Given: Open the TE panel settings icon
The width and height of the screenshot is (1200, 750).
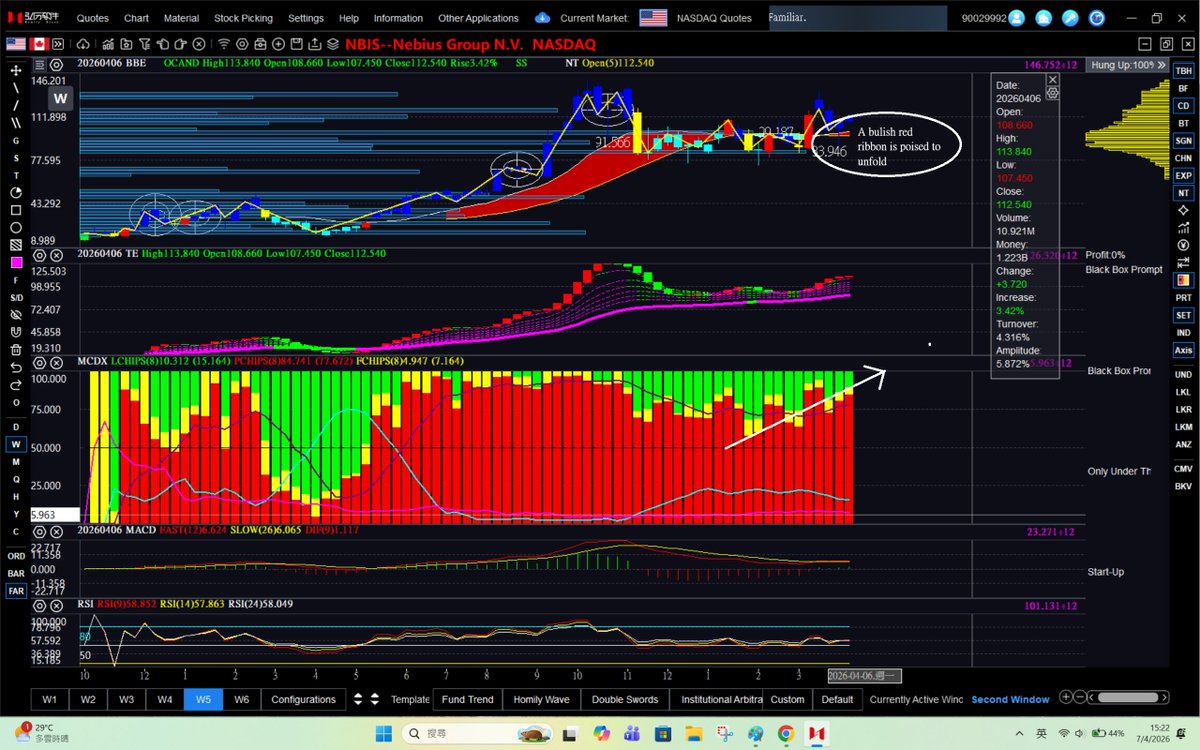Looking at the screenshot, I should (x=39, y=254).
